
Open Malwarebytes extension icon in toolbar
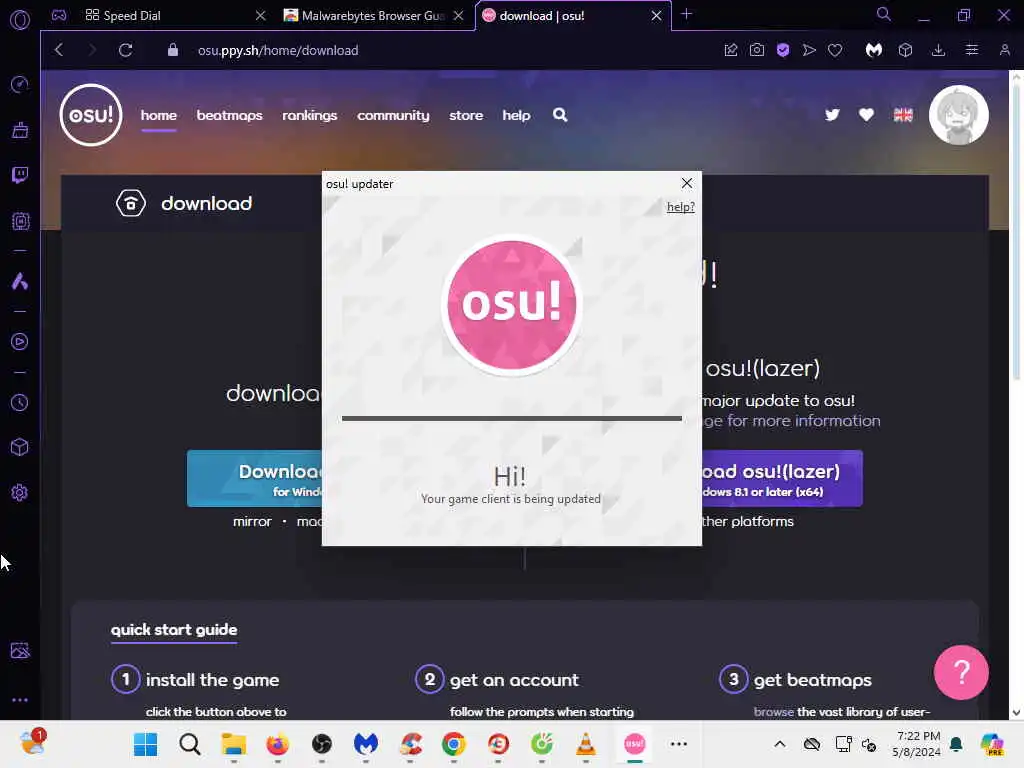[874, 50]
